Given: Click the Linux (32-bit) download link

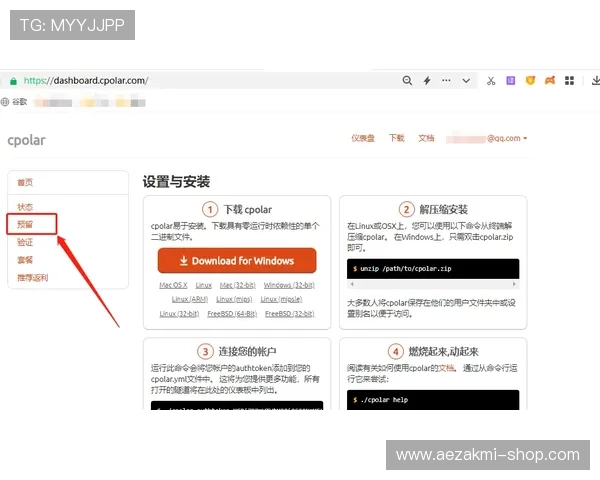Looking at the screenshot, I should point(179,313).
